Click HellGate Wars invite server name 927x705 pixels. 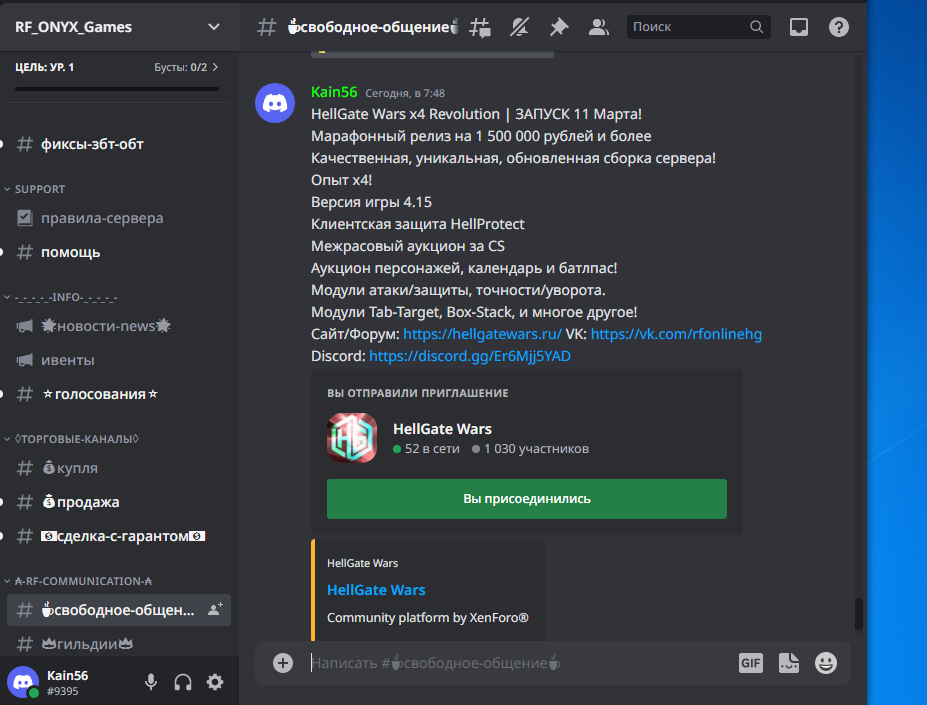[x=442, y=429]
